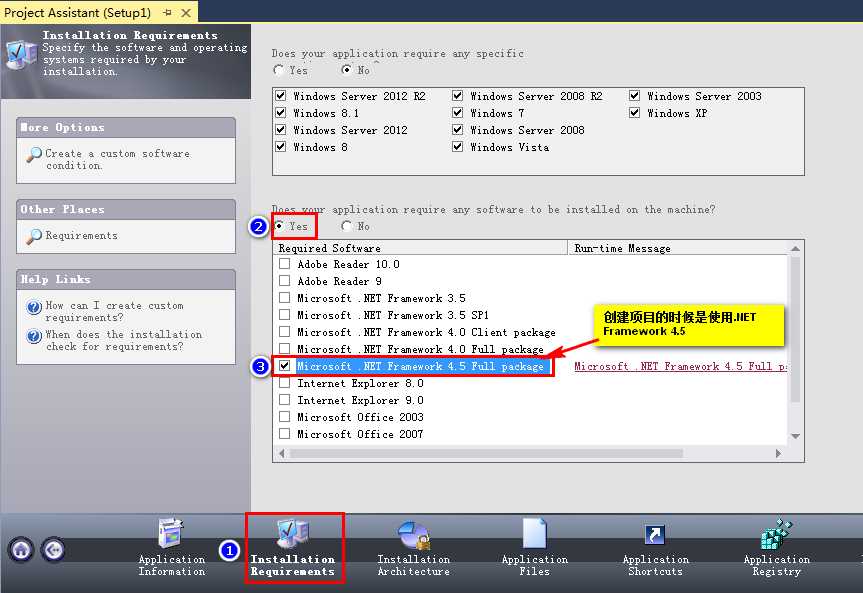Open Application Information step icon
Screen dimensions: 863x593
coord(171,533)
